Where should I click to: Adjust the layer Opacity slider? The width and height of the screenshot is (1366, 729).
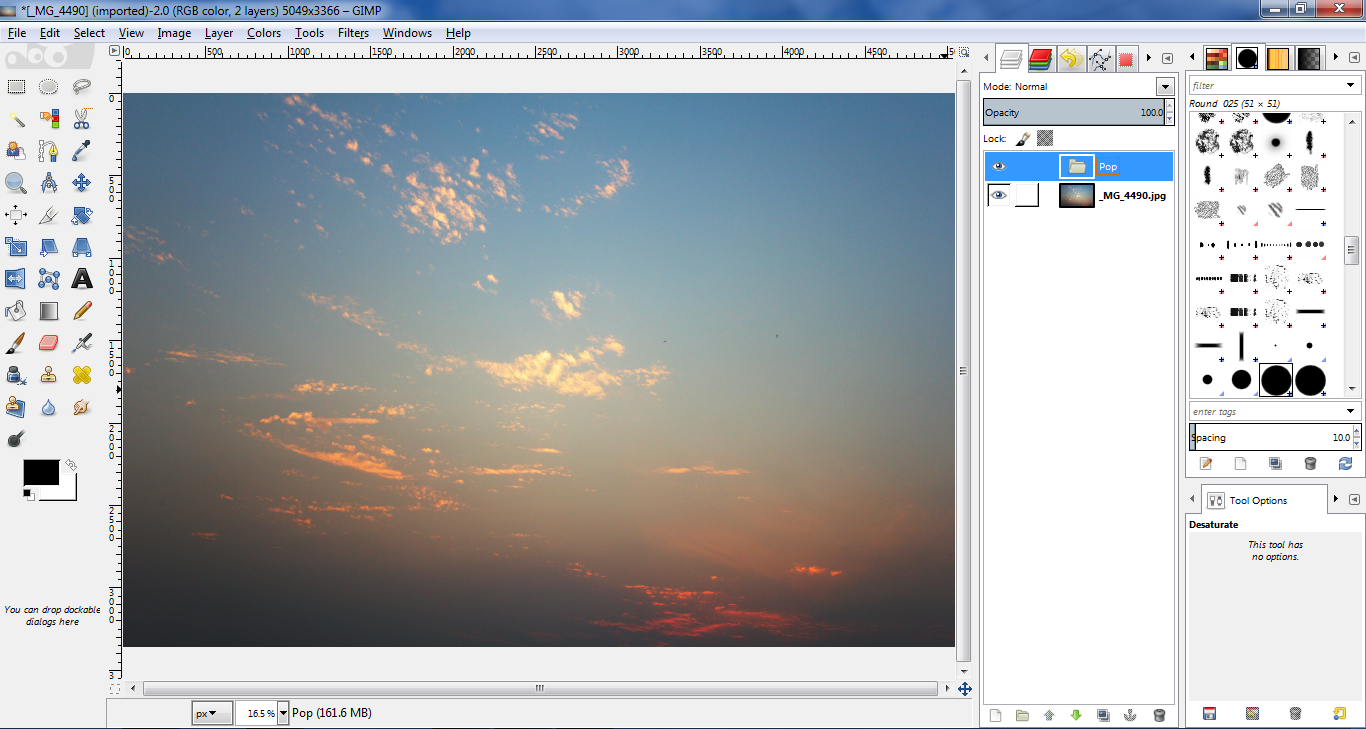click(x=1074, y=112)
